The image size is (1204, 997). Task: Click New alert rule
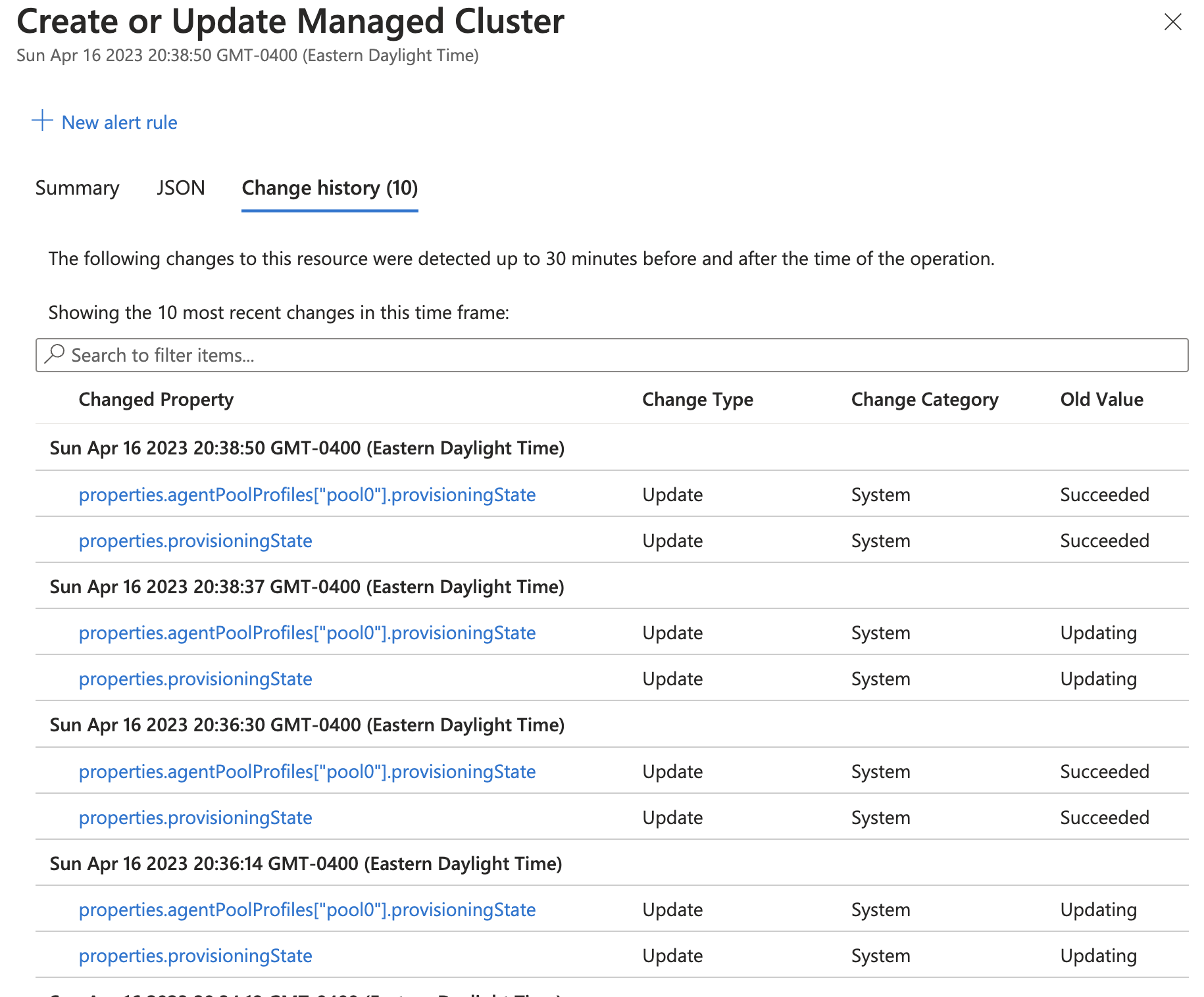(118, 122)
